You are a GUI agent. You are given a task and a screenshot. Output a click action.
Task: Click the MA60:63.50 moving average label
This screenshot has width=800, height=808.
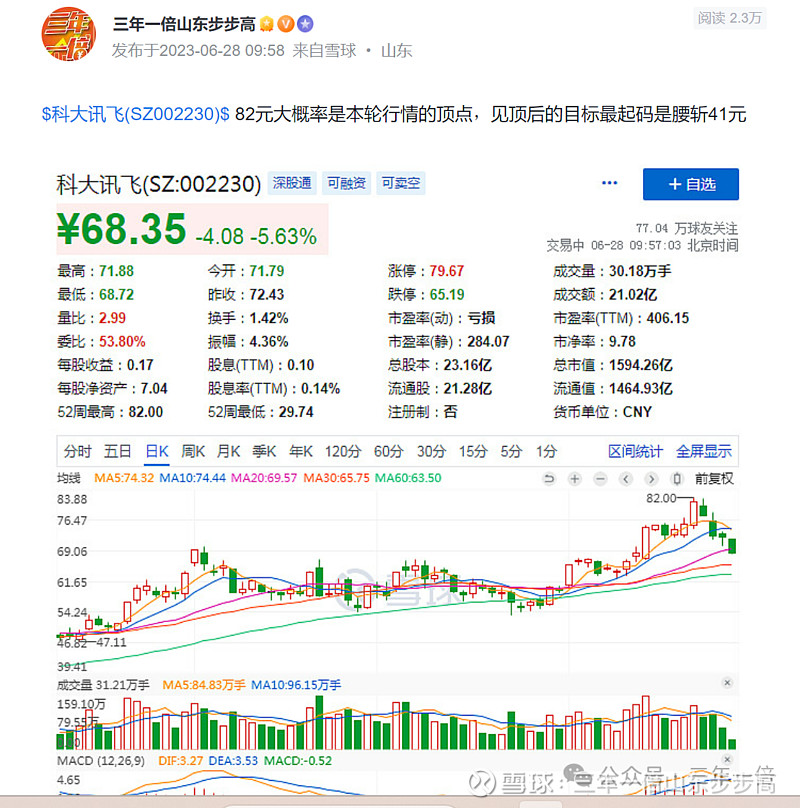(x=408, y=478)
